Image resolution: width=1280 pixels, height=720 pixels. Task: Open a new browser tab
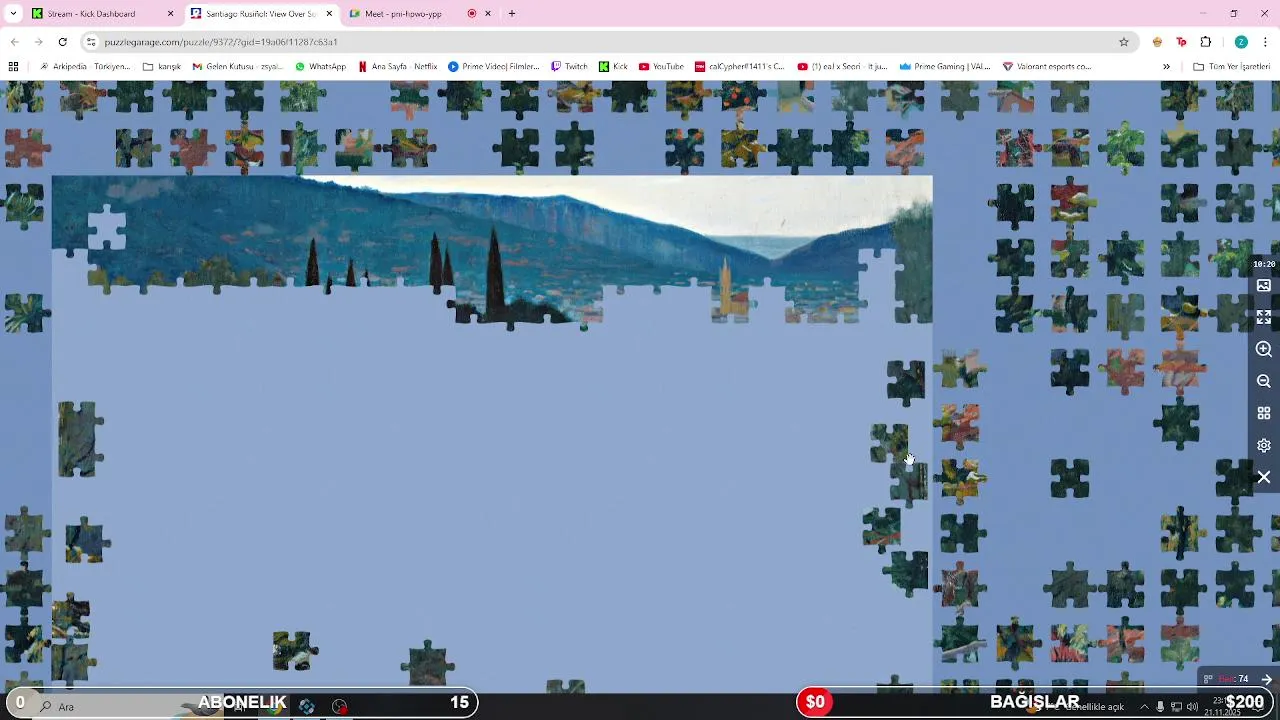click(512, 14)
